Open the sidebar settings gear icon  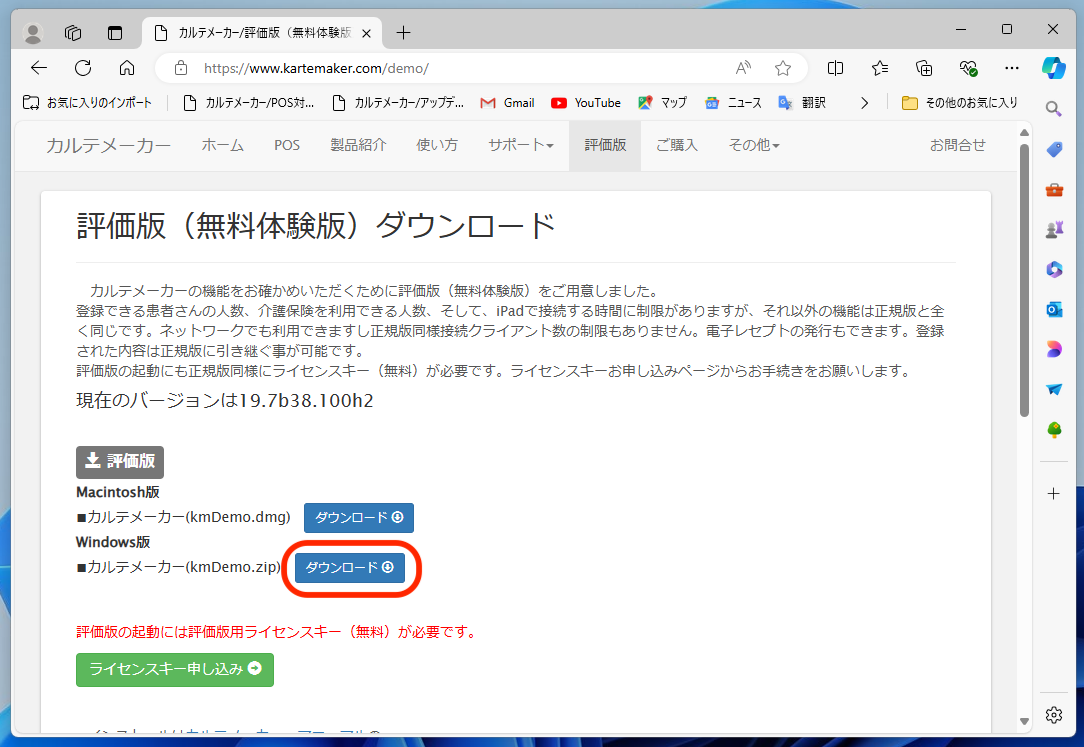click(x=1053, y=714)
